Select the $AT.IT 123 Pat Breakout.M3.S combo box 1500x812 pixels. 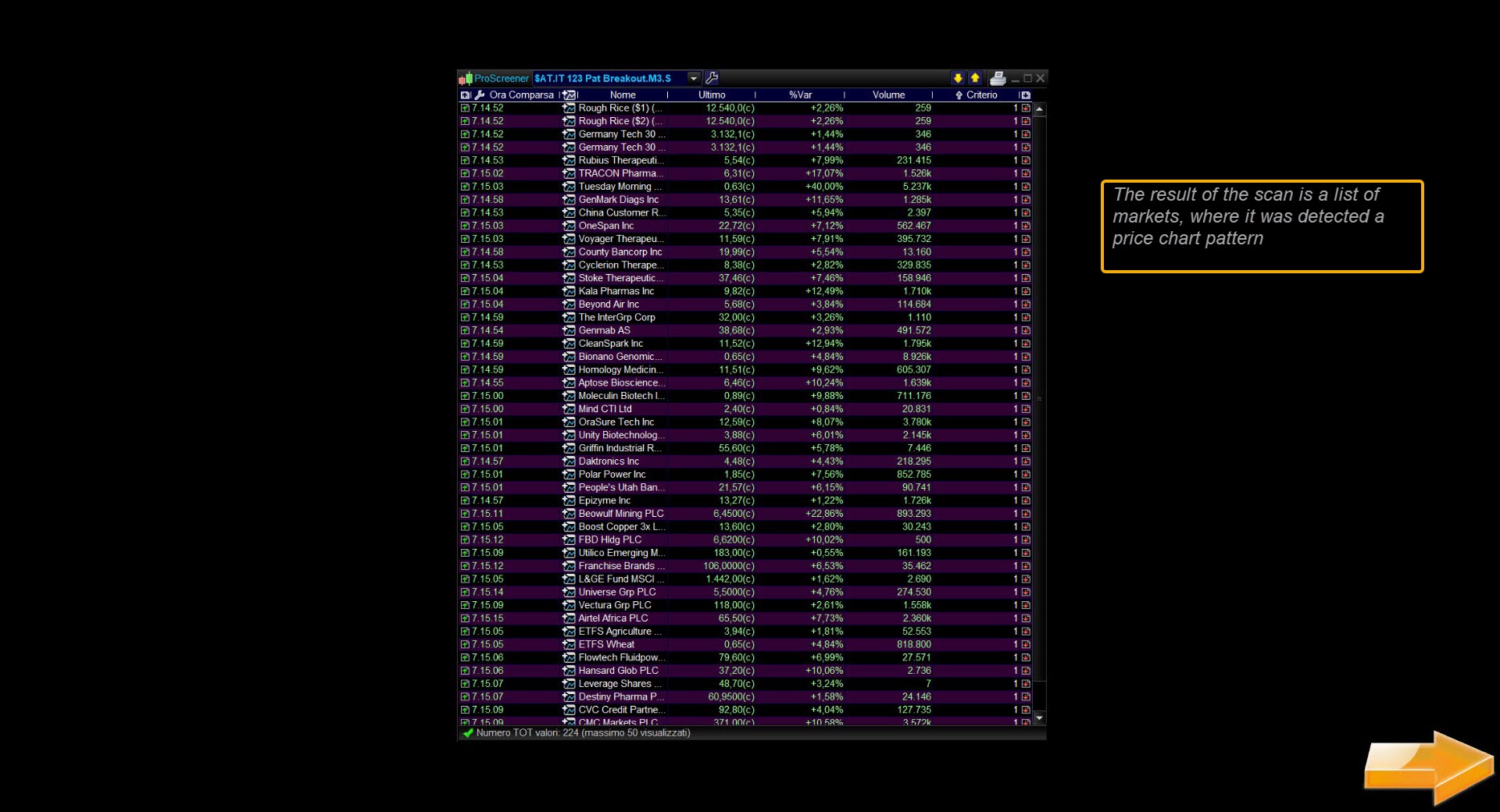point(616,78)
